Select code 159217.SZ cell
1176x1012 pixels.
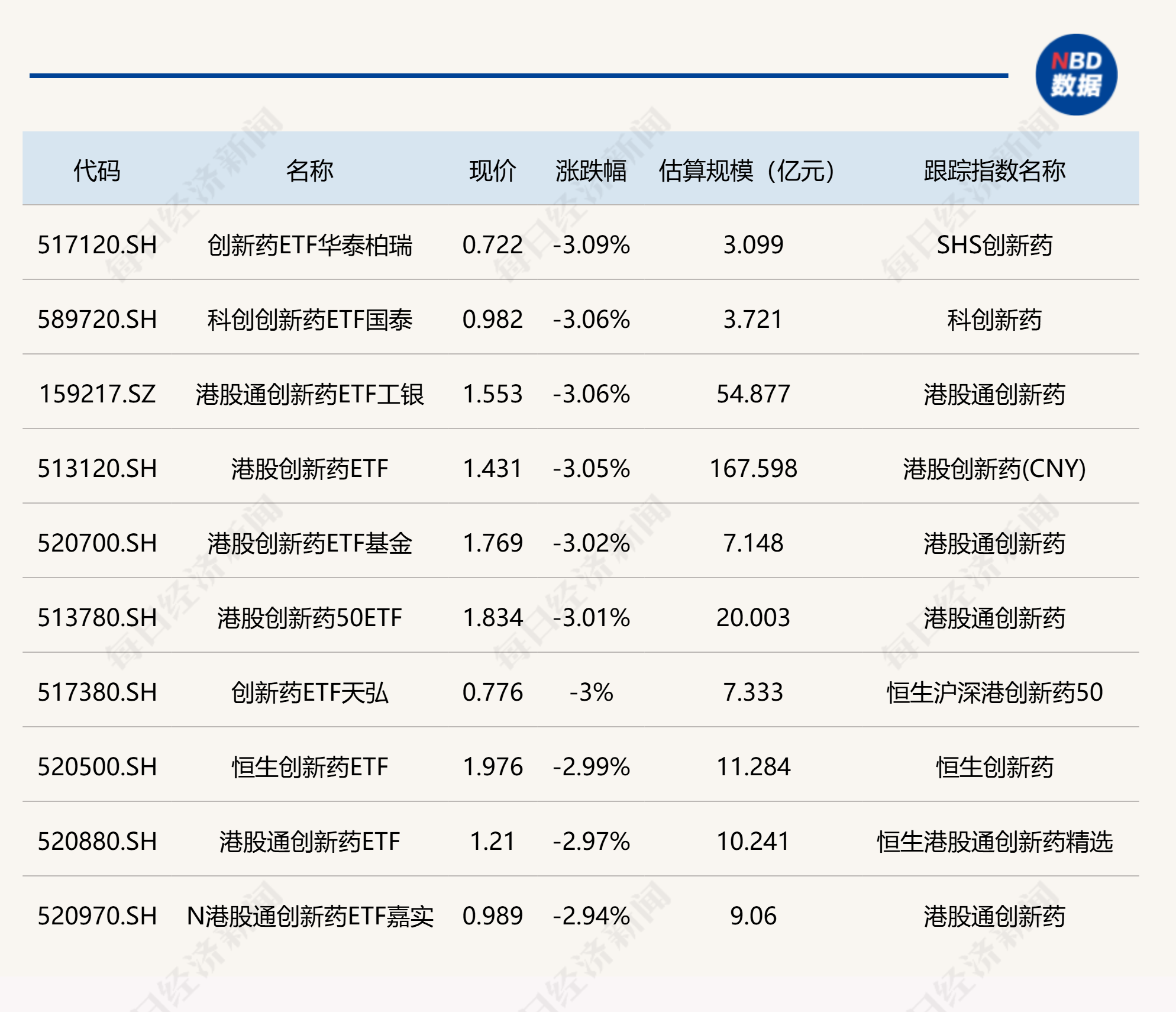tap(97, 394)
